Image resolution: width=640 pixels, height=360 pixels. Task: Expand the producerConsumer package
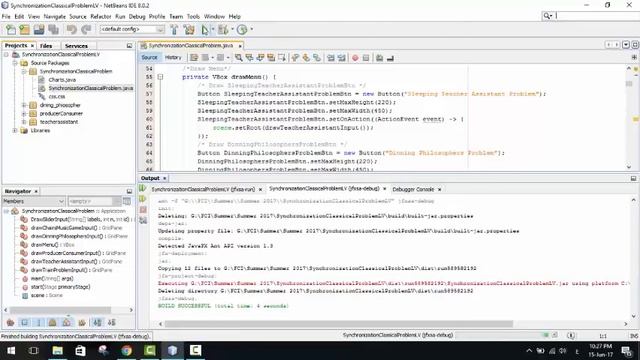[x=24, y=113]
